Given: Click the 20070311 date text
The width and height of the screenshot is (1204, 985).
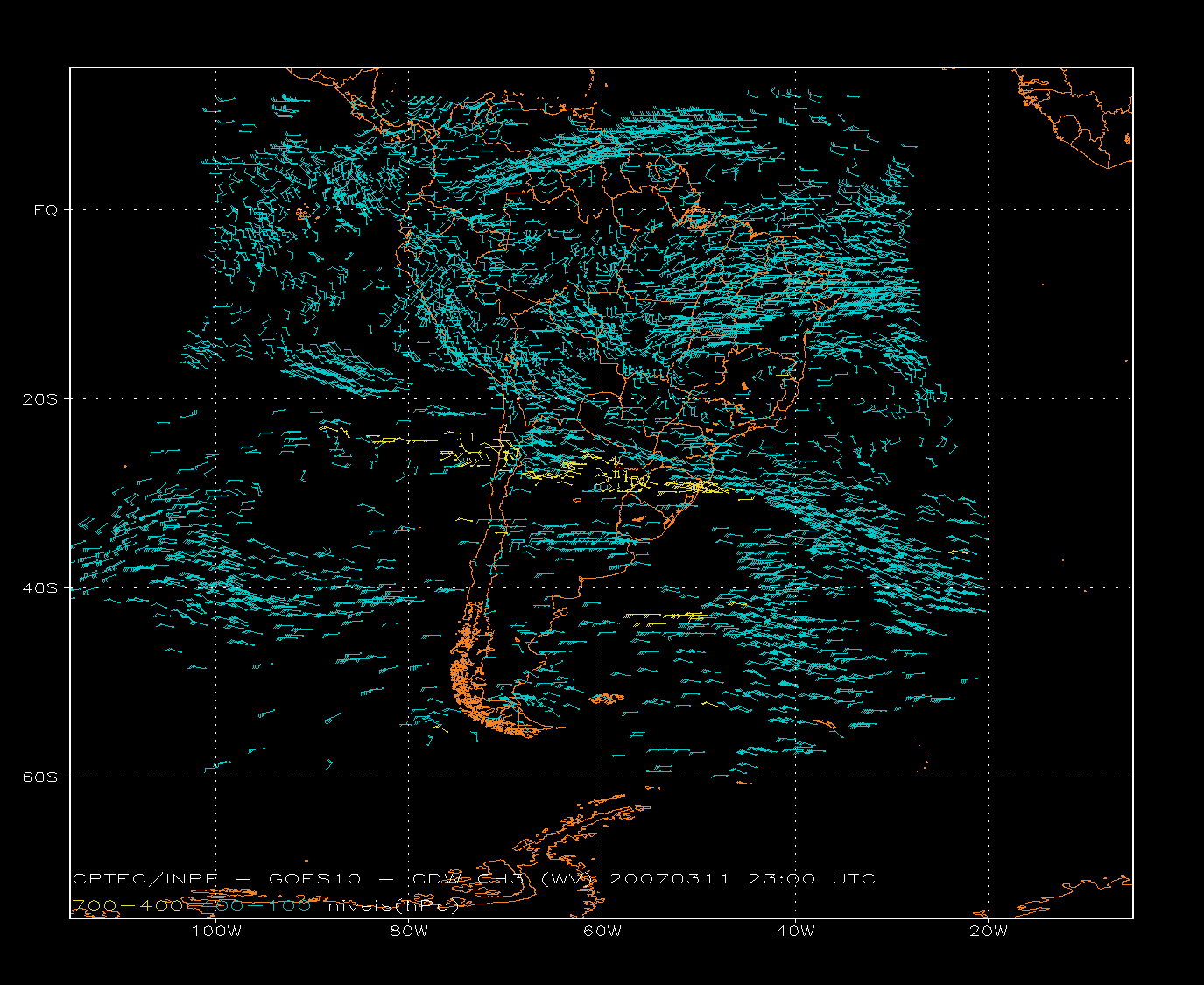Looking at the screenshot, I should click(x=669, y=879).
